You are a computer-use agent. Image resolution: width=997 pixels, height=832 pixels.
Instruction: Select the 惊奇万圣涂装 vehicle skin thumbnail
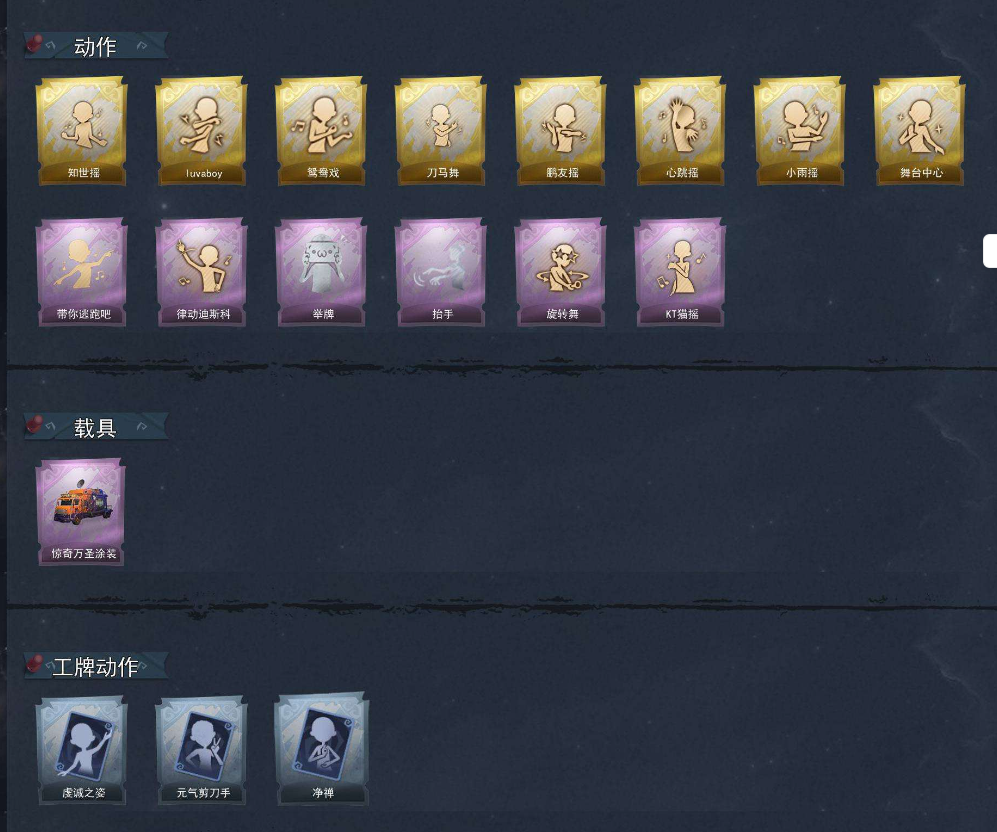click(81, 512)
